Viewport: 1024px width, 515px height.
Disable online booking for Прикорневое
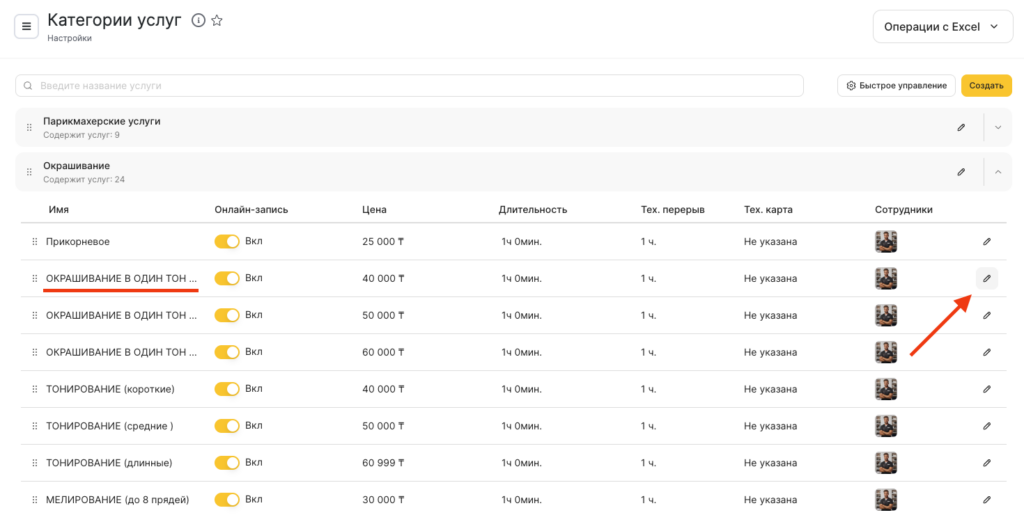[x=227, y=242]
